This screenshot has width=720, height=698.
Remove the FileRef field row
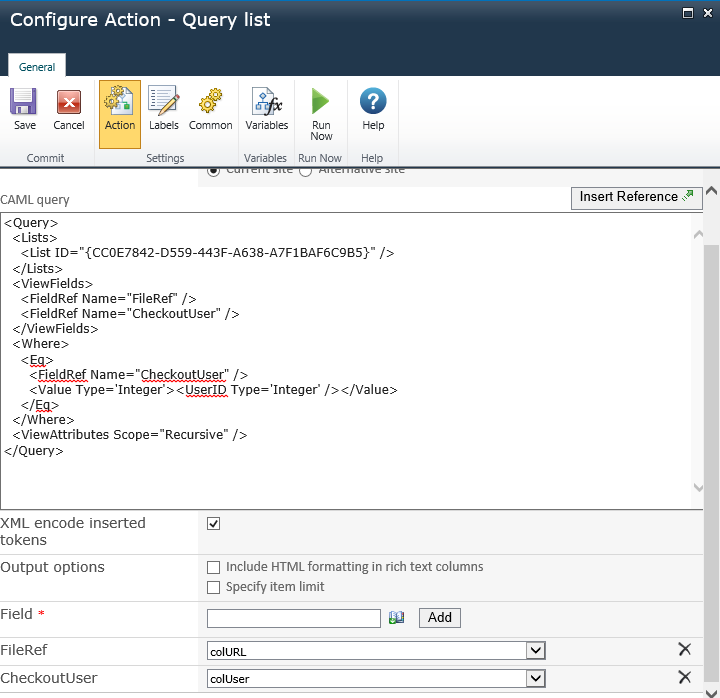(x=684, y=651)
